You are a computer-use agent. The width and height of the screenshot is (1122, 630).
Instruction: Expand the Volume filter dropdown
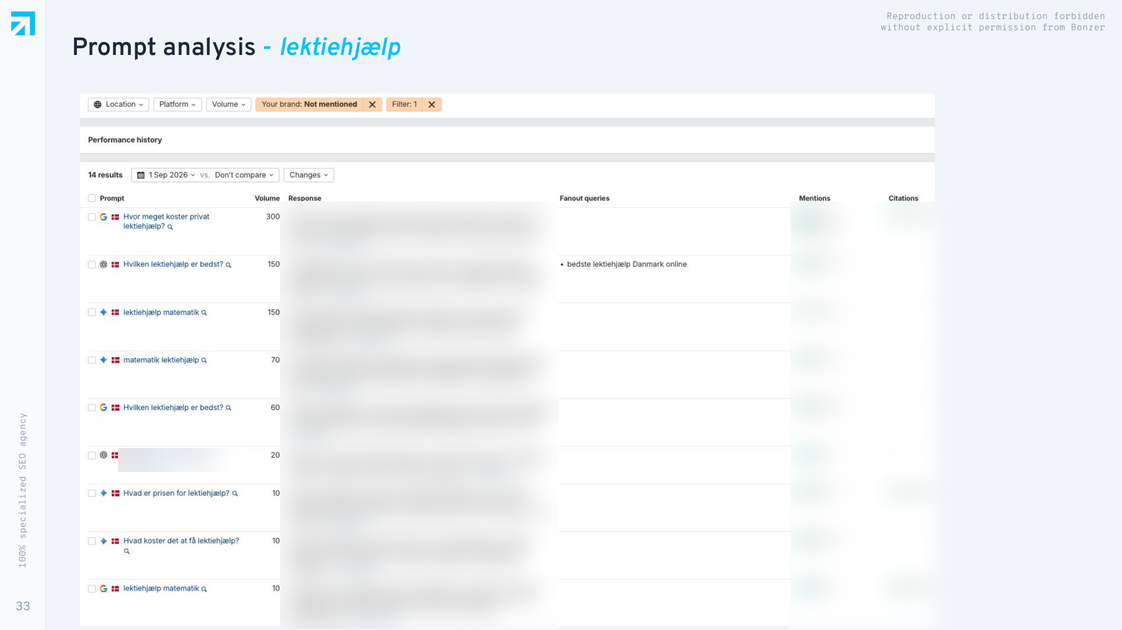tap(229, 105)
